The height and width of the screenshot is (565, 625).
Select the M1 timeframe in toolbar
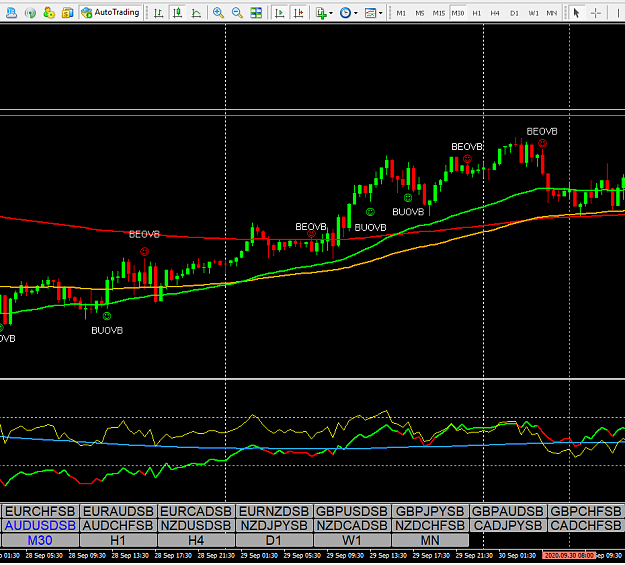pos(401,13)
